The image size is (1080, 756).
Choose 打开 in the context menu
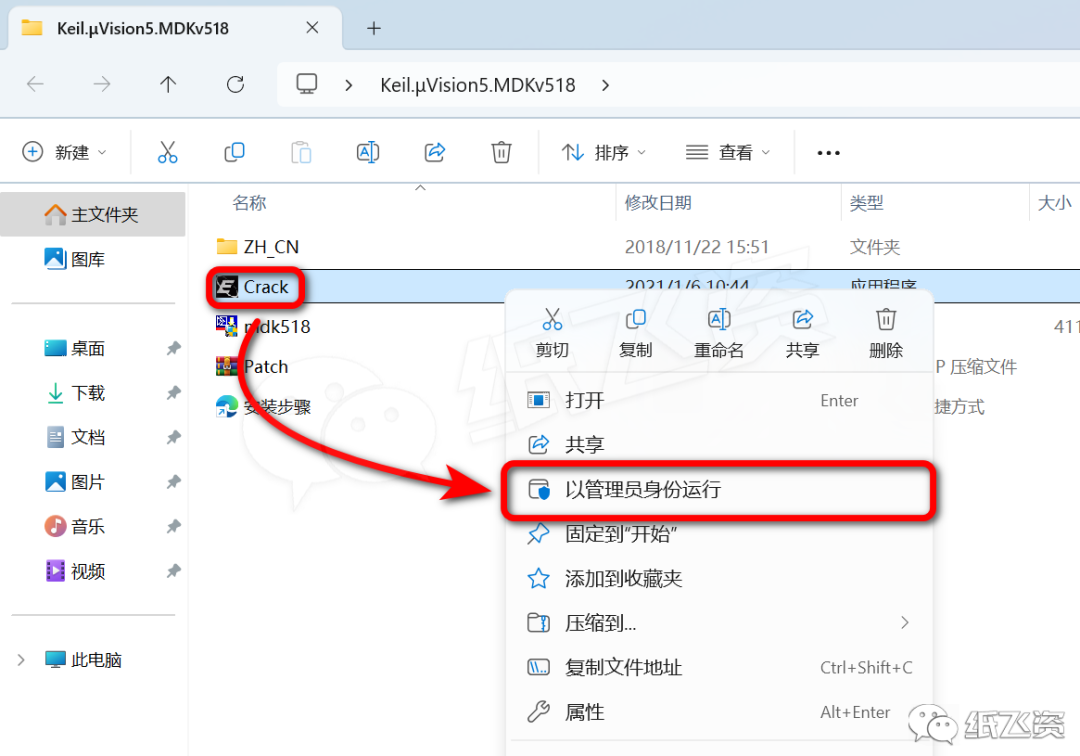tap(719, 400)
